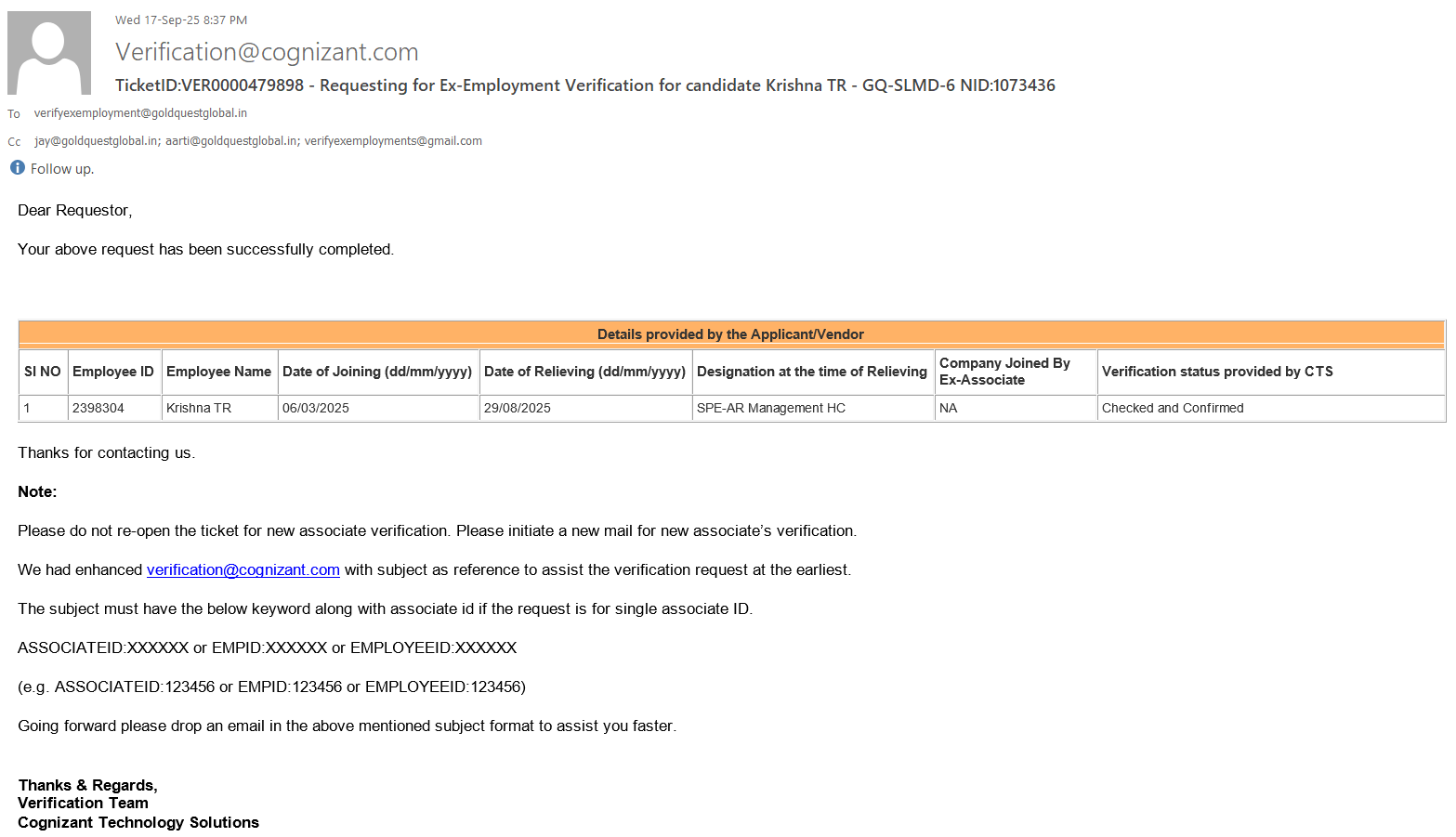
Task: Click the Sl NO column header
Action: (43, 372)
